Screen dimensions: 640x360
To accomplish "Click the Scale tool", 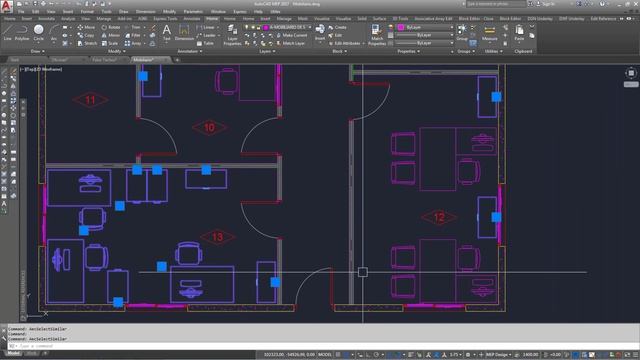I will click(110, 43).
